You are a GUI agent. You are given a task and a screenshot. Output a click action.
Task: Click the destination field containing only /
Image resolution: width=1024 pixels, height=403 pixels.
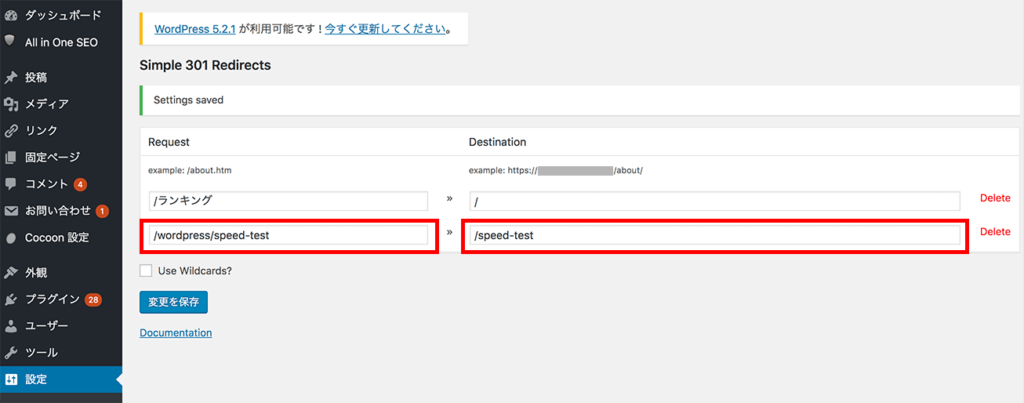point(714,201)
